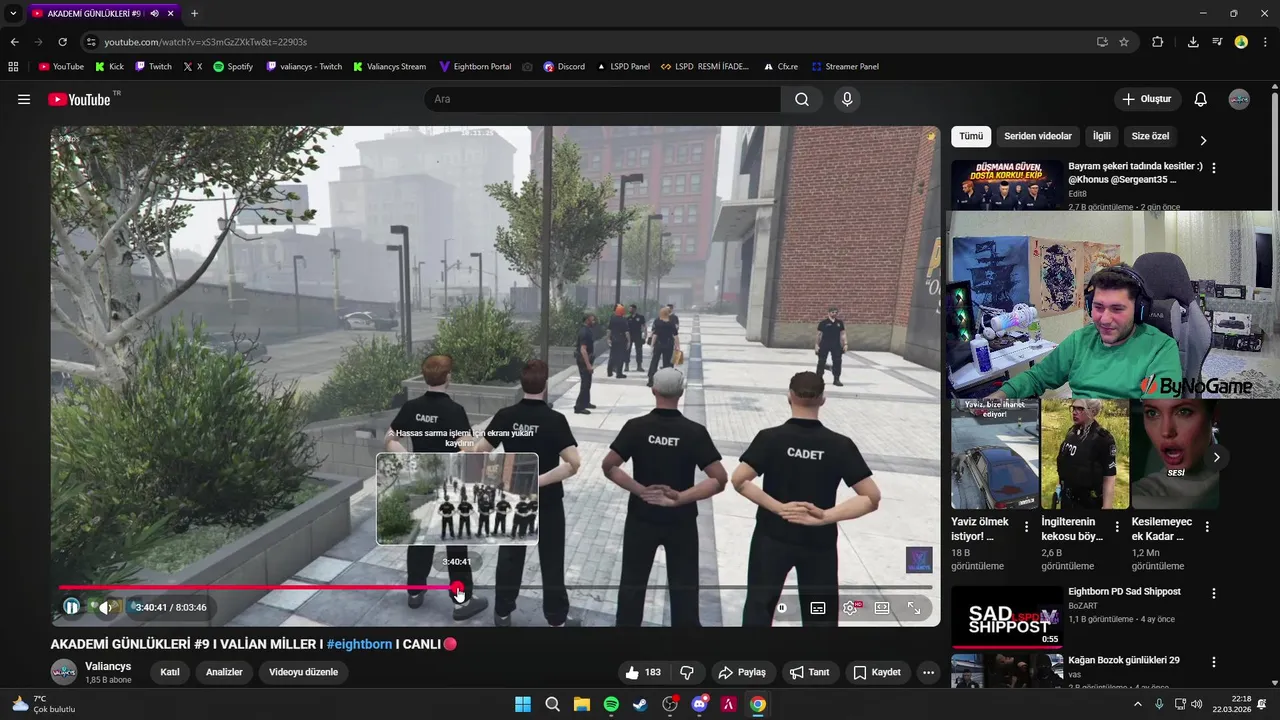1280x720 pixels.
Task: Switch to theater mode view
Action: tap(882, 607)
